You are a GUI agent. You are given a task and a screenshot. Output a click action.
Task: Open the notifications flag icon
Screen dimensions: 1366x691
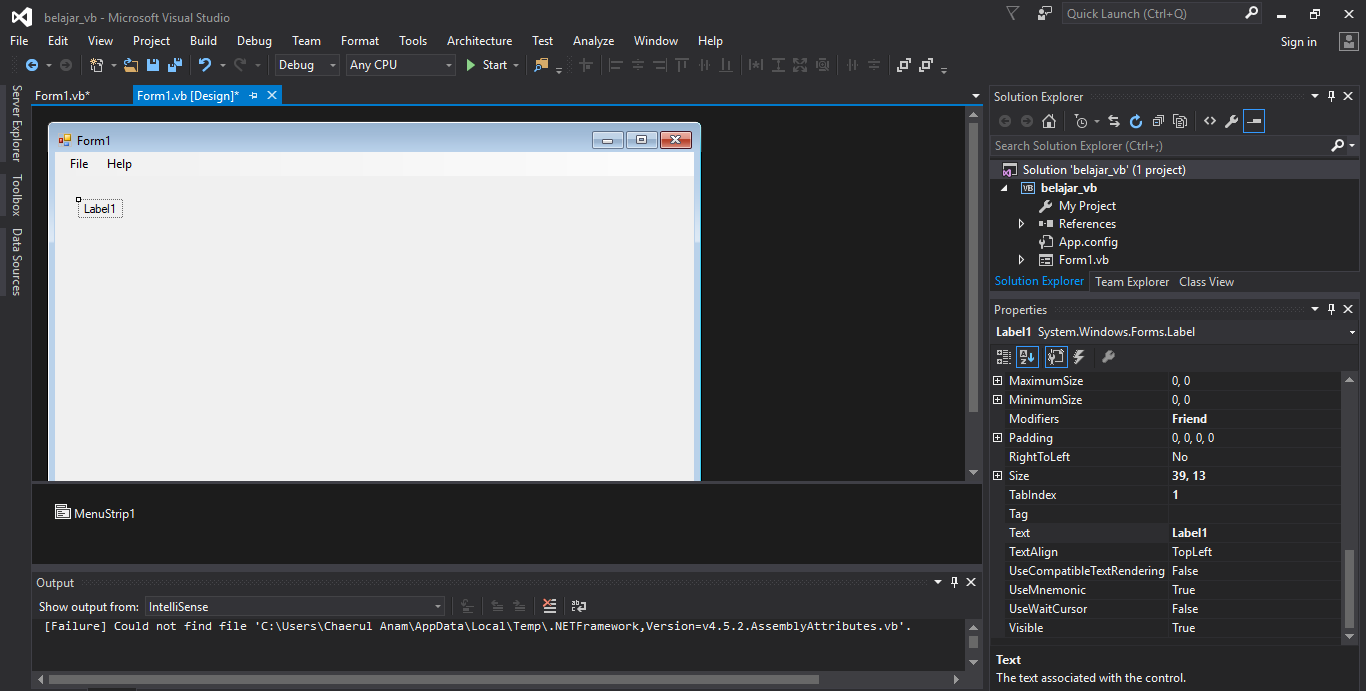pyautogui.click(x=1013, y=14)
